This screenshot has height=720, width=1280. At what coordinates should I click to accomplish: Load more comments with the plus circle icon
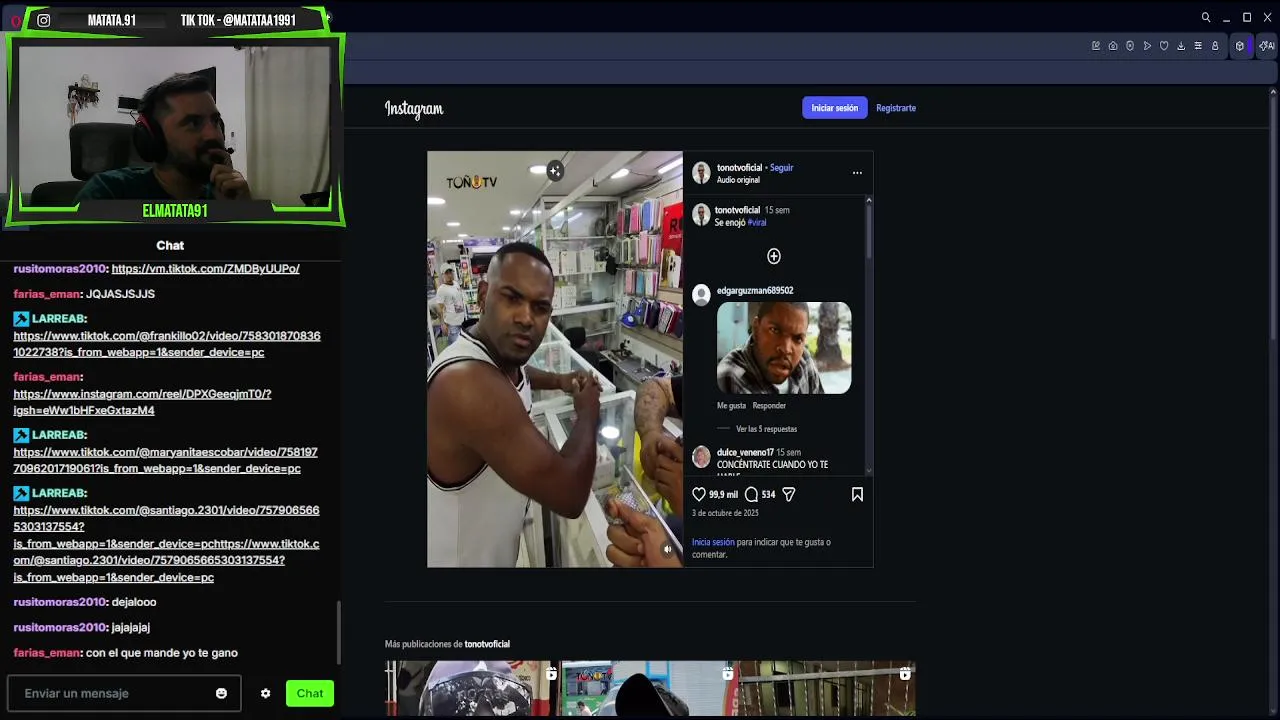[774, 257]
